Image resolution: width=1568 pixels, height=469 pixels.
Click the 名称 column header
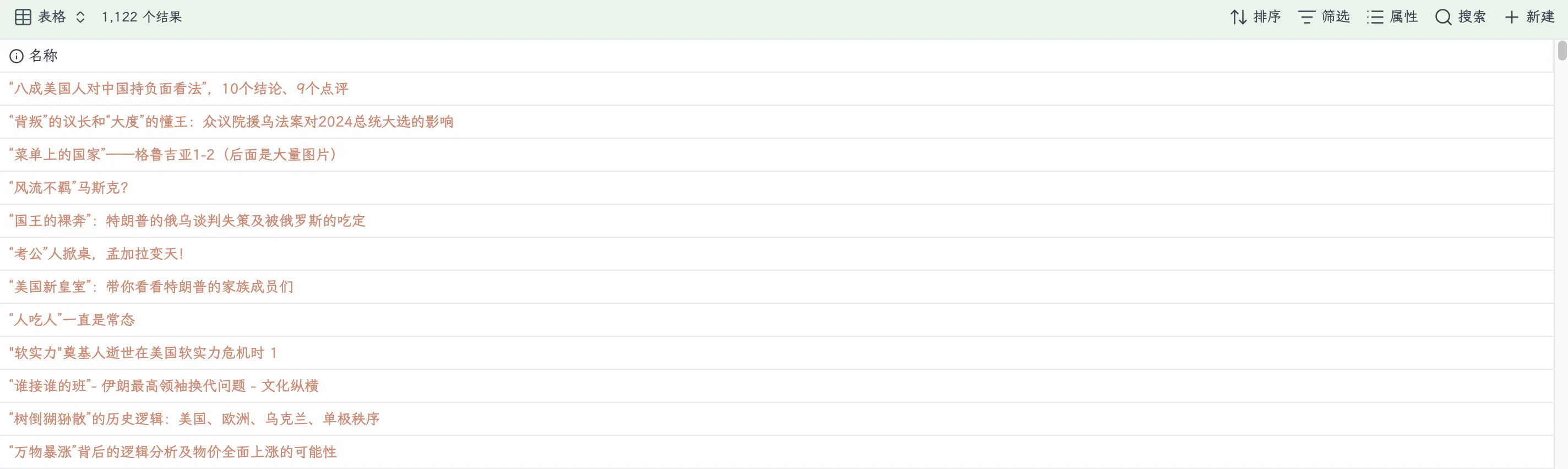click(43, 56)
